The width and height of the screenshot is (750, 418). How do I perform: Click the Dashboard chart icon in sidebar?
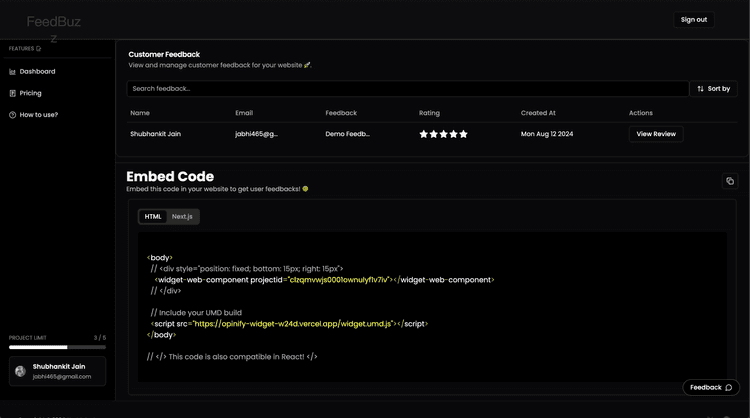(12, 72)
